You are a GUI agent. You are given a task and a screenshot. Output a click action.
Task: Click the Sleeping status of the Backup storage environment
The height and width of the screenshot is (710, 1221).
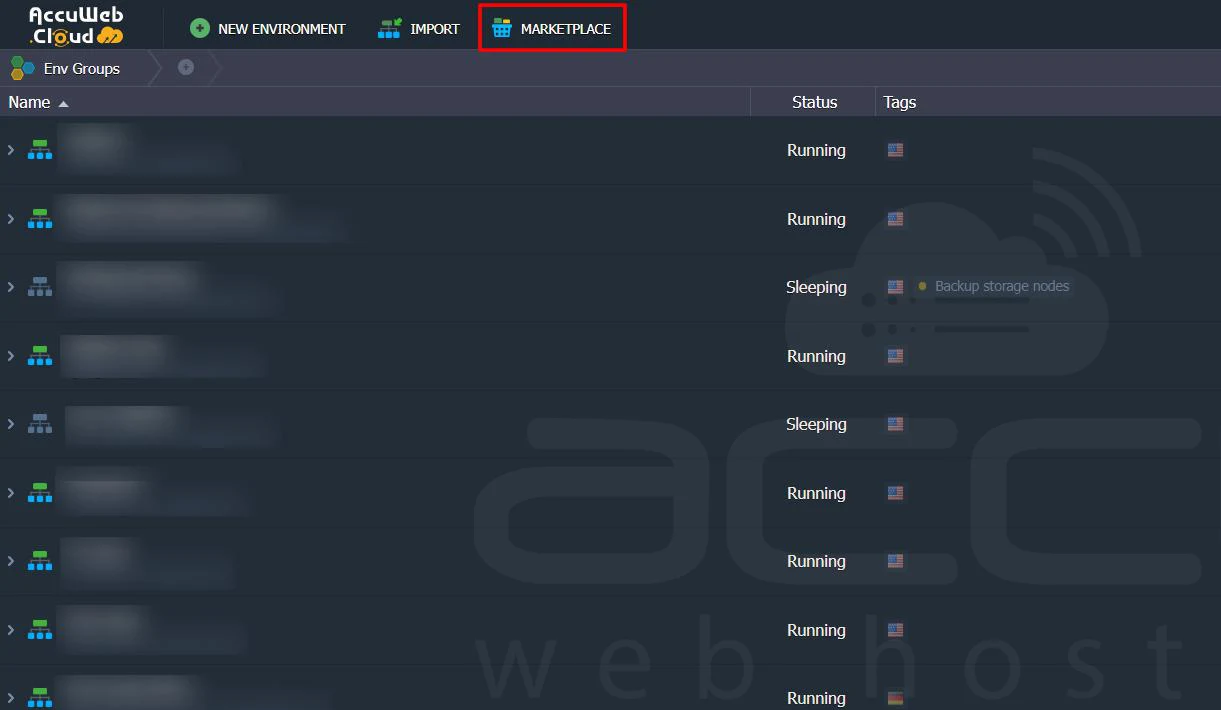pyautogui.click(x=816, y=287)
